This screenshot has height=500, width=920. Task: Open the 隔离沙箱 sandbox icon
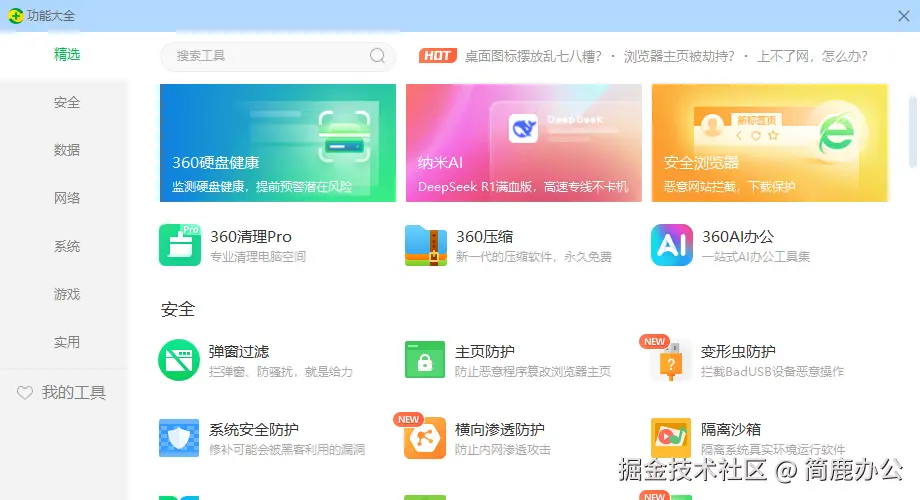671,438
